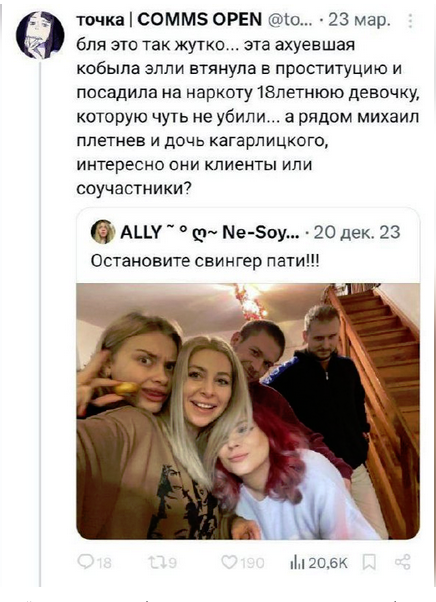This screenshot has height=602, width=436.
Task: Open the quoted tweet author's small avatar
Action: click(x=103, y=232)
